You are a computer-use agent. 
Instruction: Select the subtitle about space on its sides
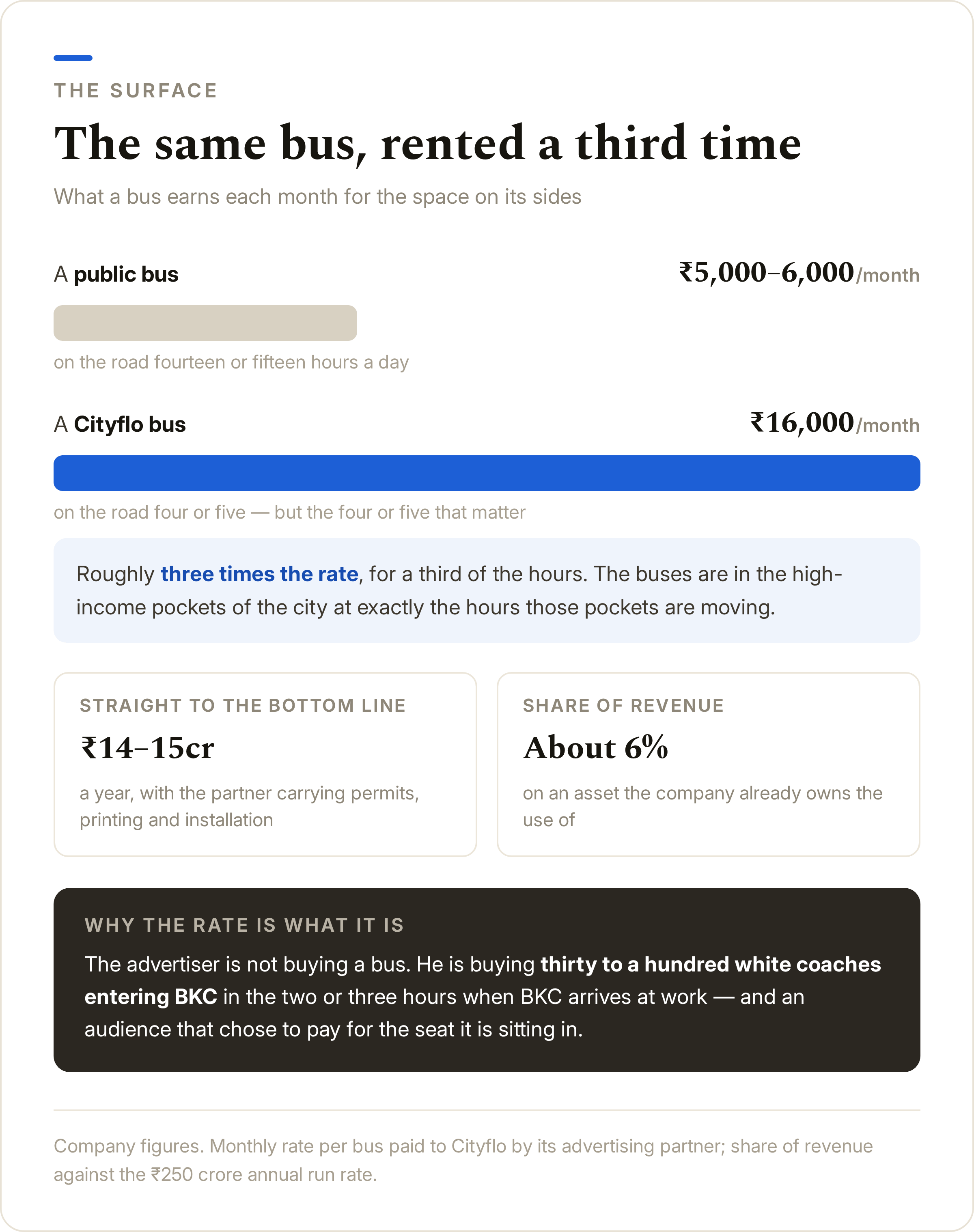318,197
